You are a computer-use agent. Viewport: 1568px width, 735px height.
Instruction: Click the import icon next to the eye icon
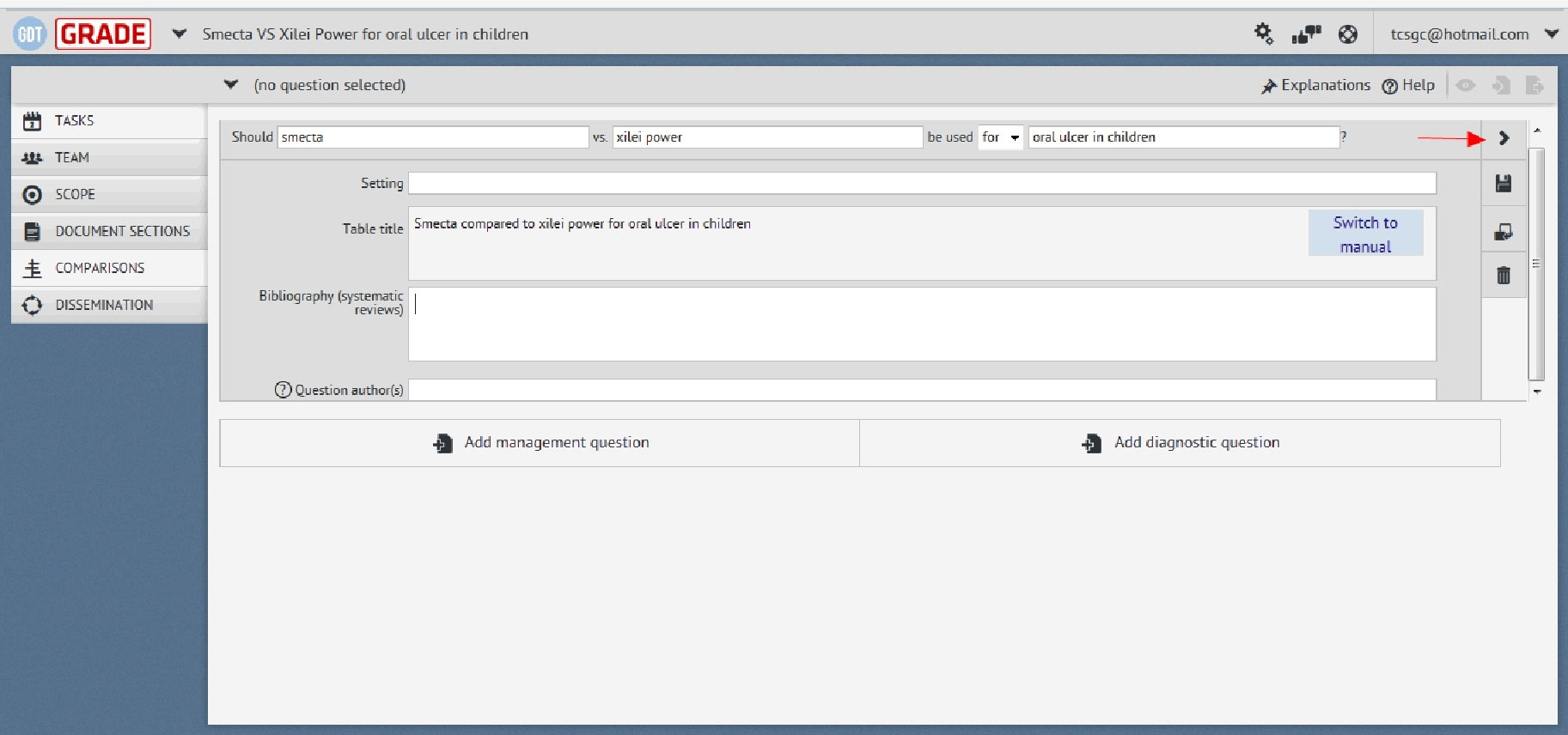pos(1501,85)
